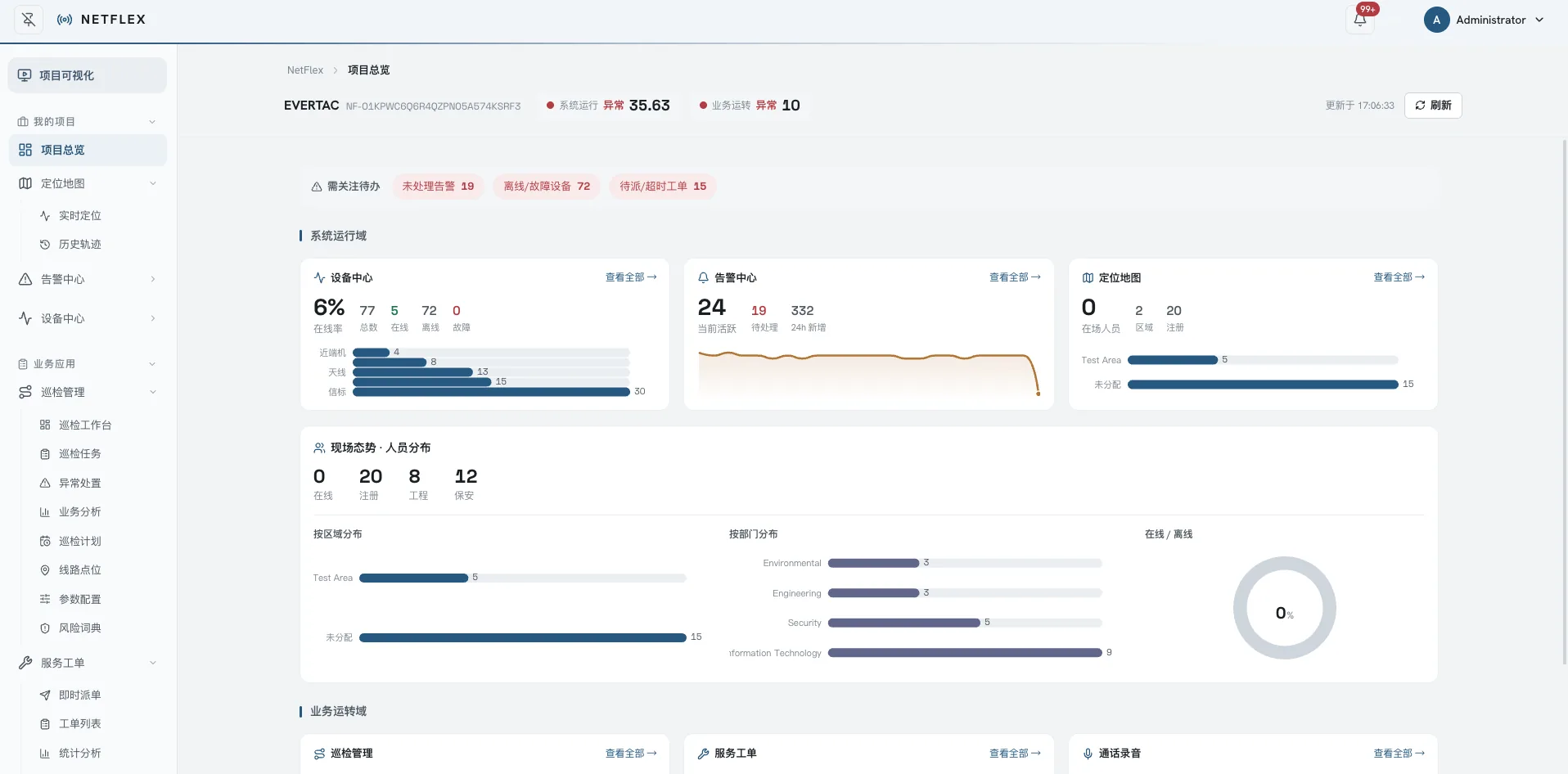
Task: Click the 异常处置 warning triangle icon
Action: [45, 484]
